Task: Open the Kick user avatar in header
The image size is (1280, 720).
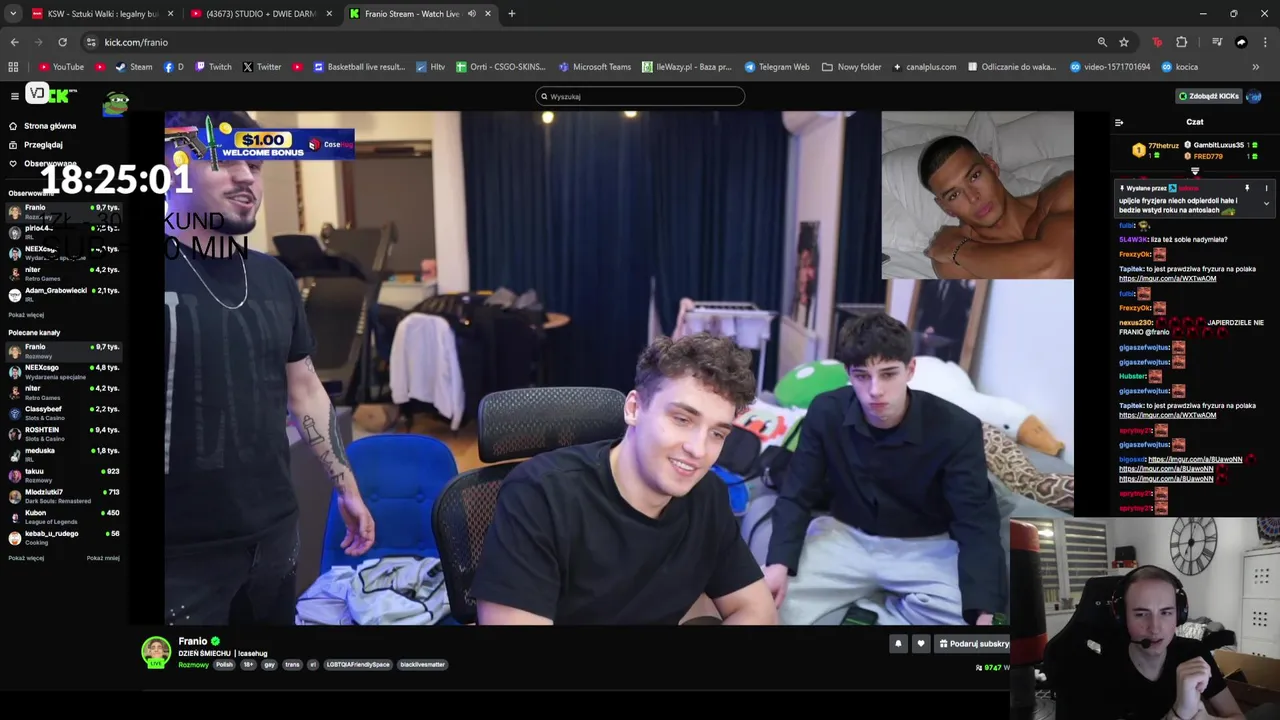Action: pos(1254,96)
